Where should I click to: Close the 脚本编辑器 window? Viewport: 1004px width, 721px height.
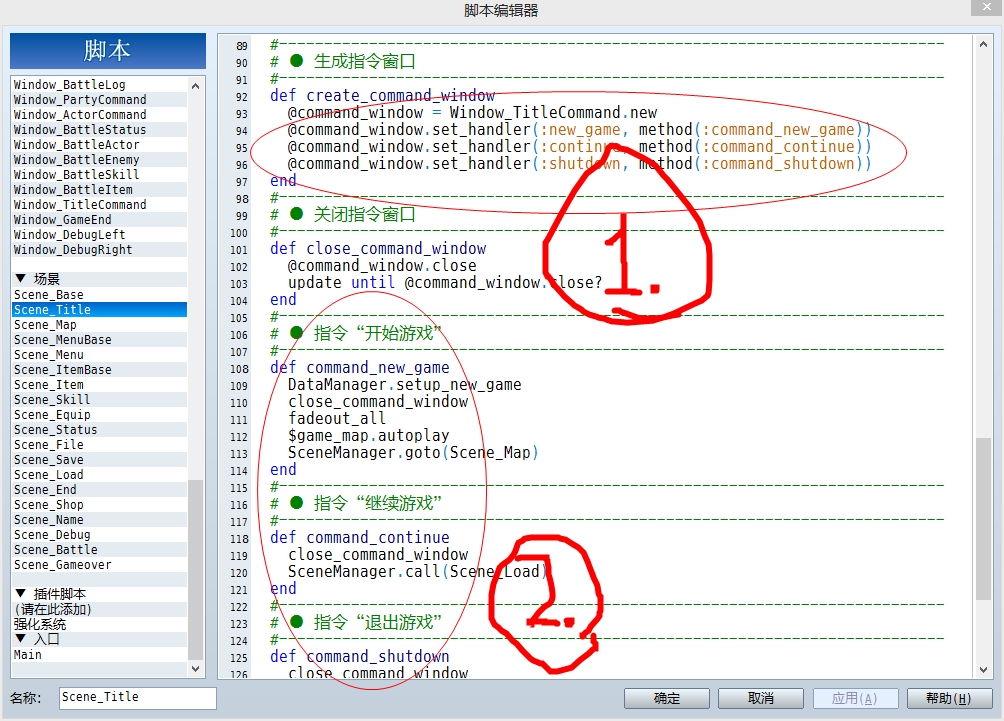point(987,7)
